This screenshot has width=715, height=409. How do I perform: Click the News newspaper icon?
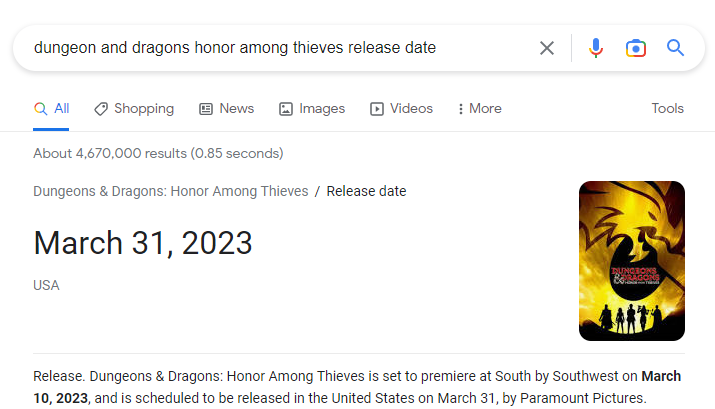point(206,109)
